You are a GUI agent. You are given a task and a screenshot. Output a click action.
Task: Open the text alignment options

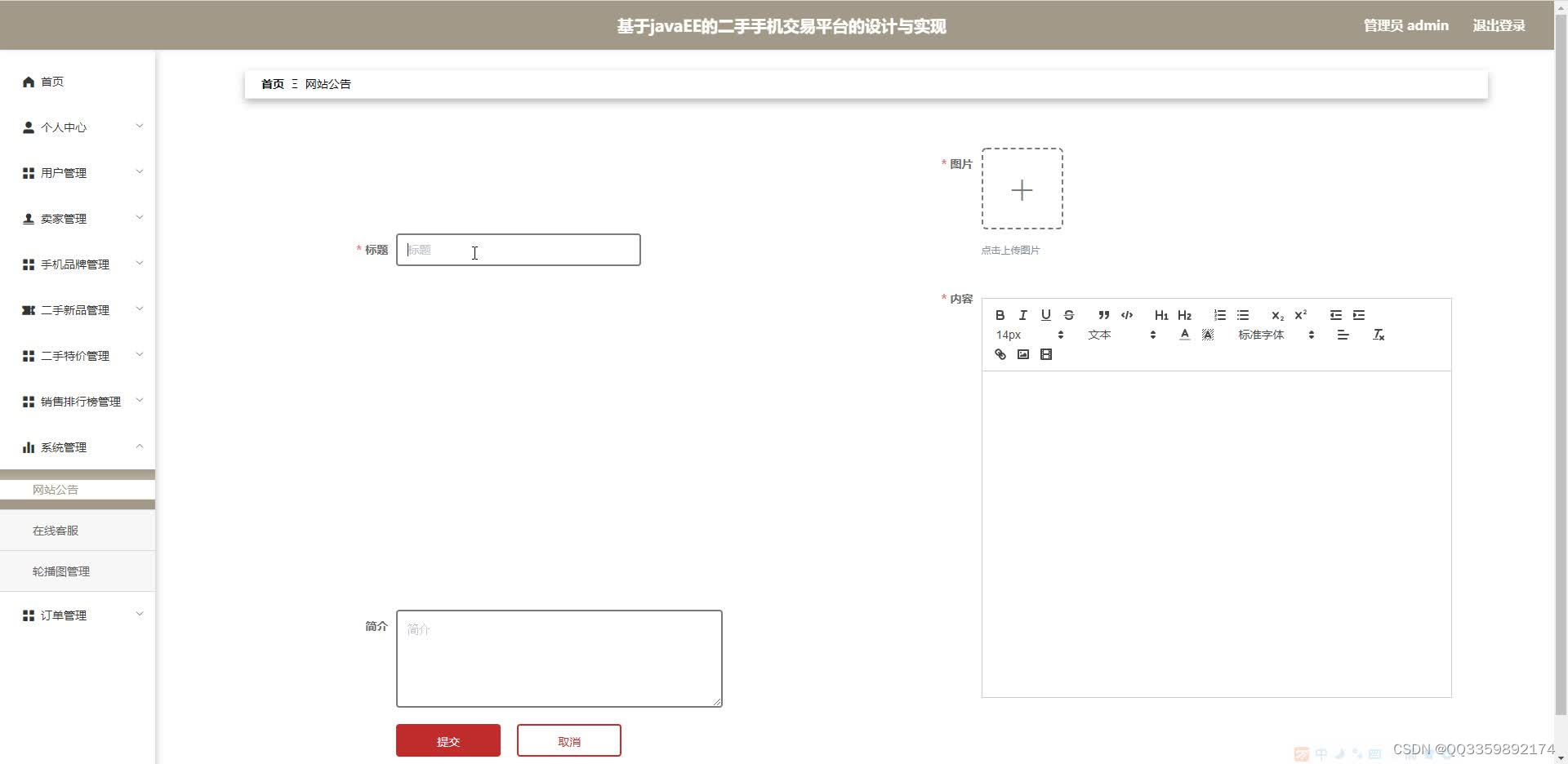pos(1343,335)
